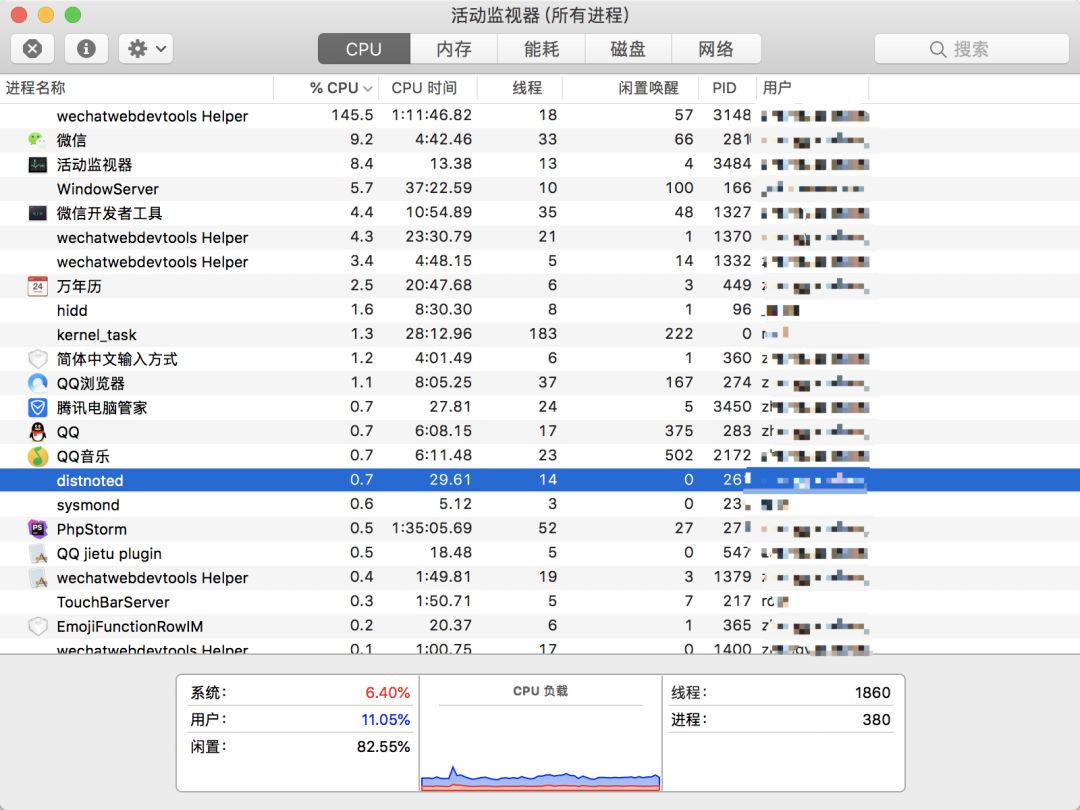This screenshot has height=810, width=1080.
Task: Sort by CPU 时间 column header
Action: click(428, 88)
